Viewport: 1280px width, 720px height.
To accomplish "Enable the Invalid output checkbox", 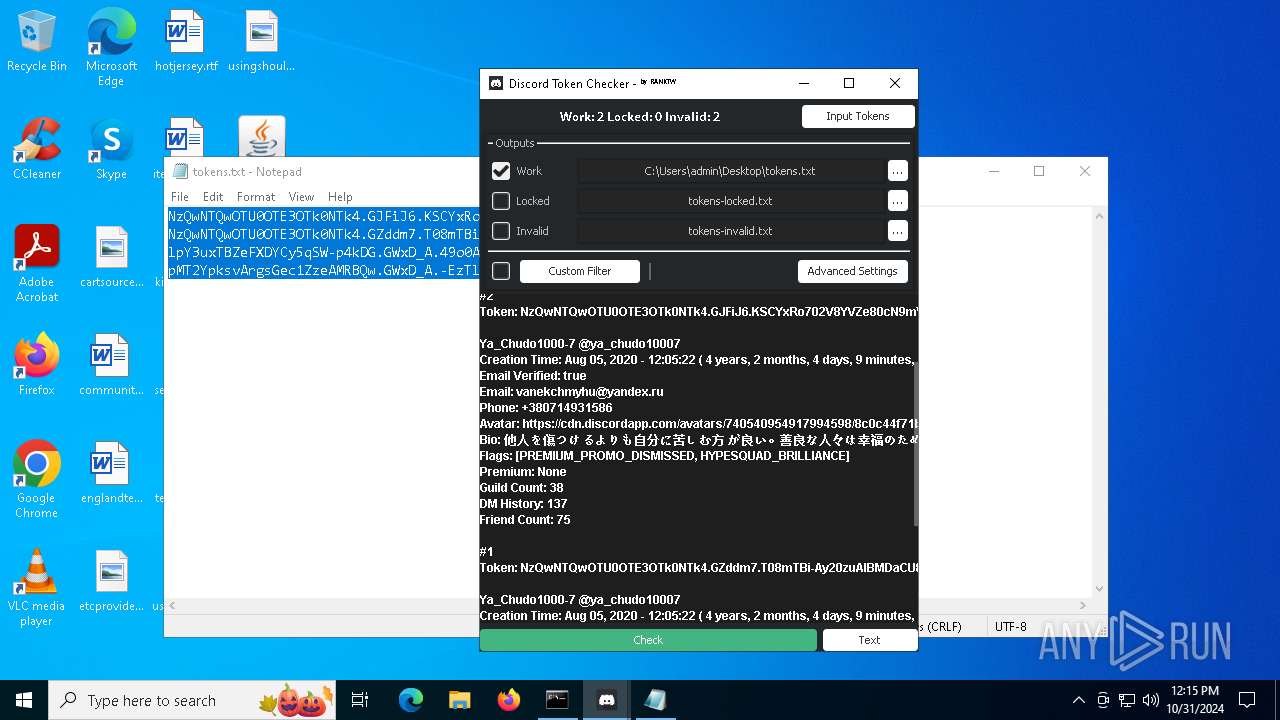I will 501,231.
